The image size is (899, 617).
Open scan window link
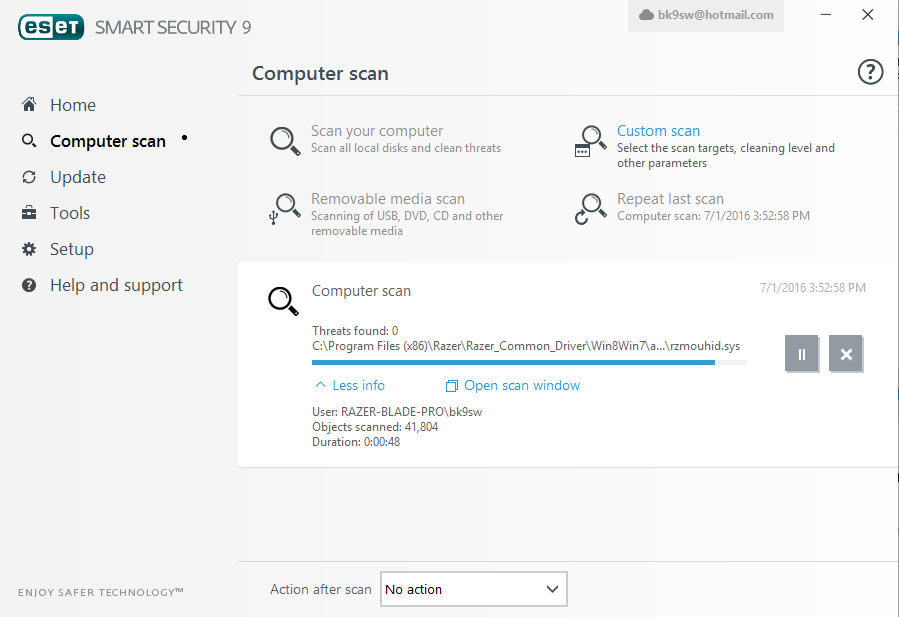tap(522, 385)
